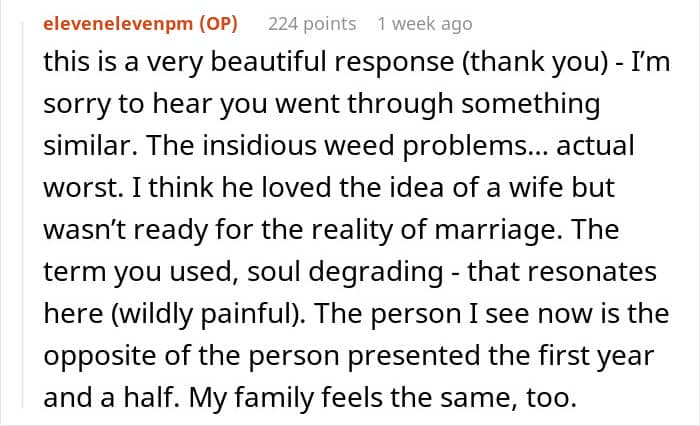The image size is (700, 426).
Task: Click the words "sorry to hear"
Action: click(127, 104)
